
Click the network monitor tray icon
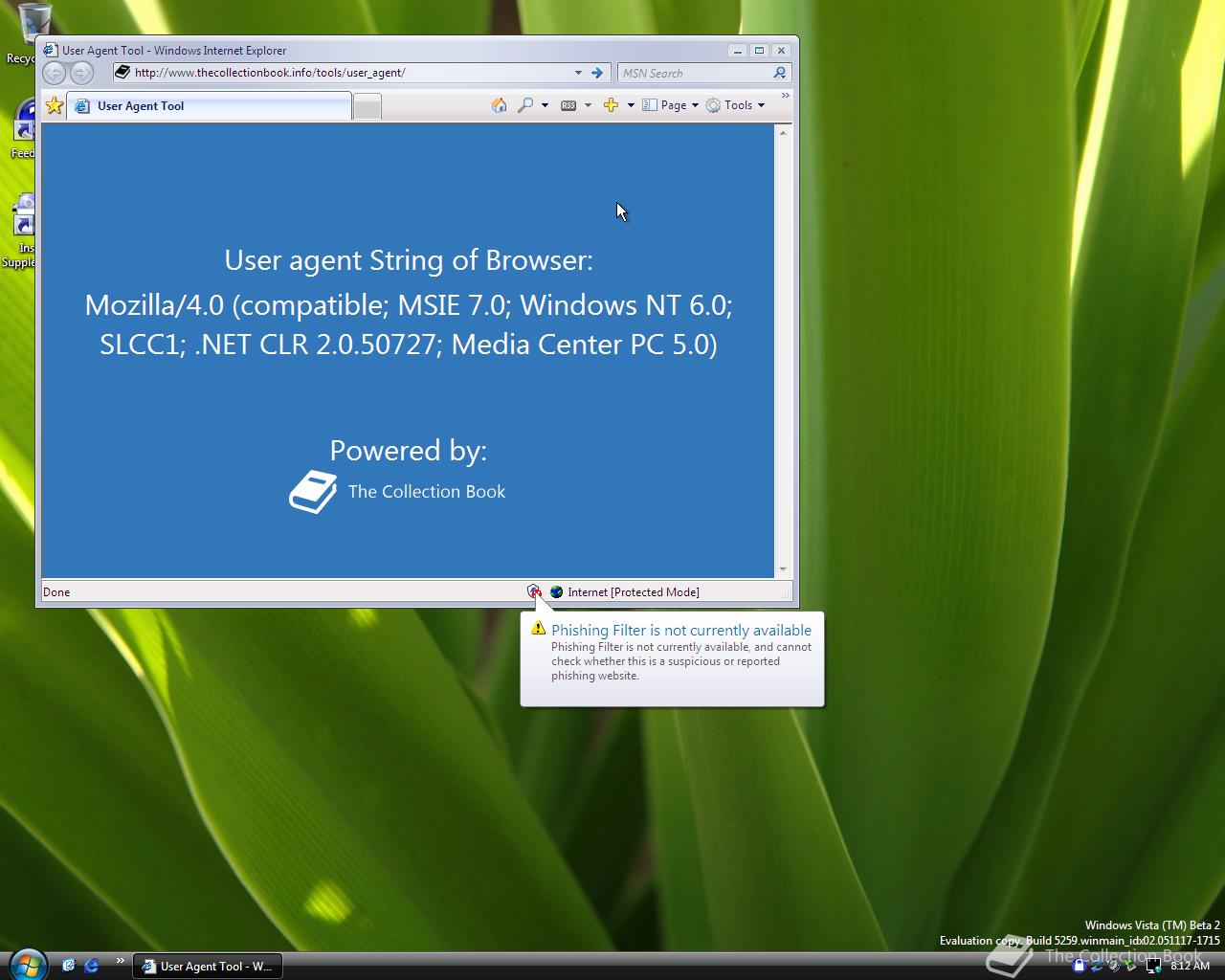pyautogui.click(x=1153, y=966)
